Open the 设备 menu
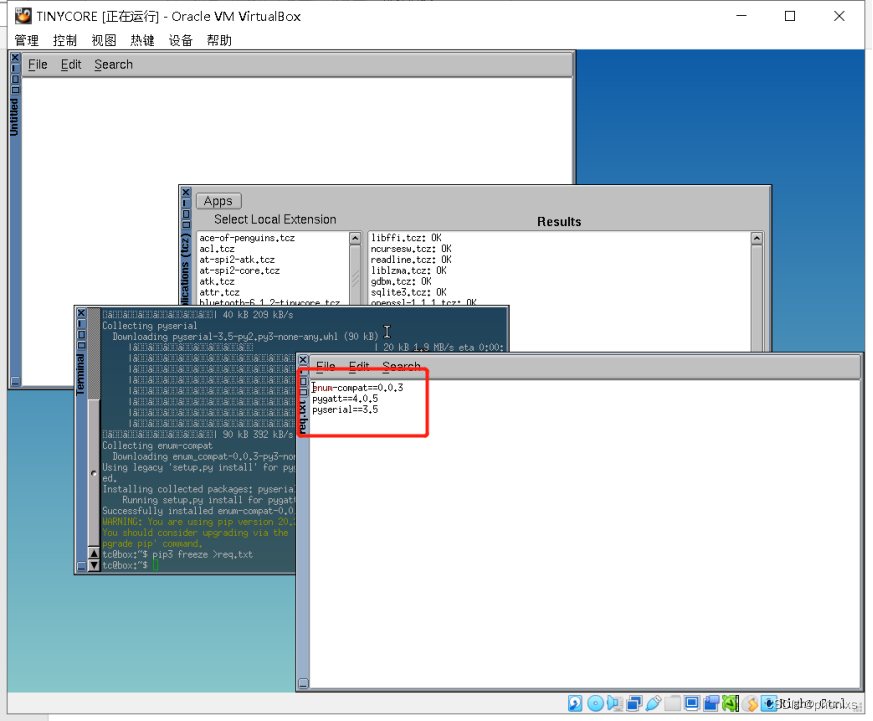873x721 pixels. click(x=180, y=40)
